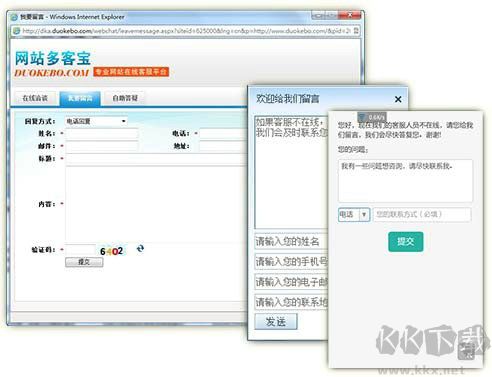Click the 网站多客宝 logo

point(53,59)
